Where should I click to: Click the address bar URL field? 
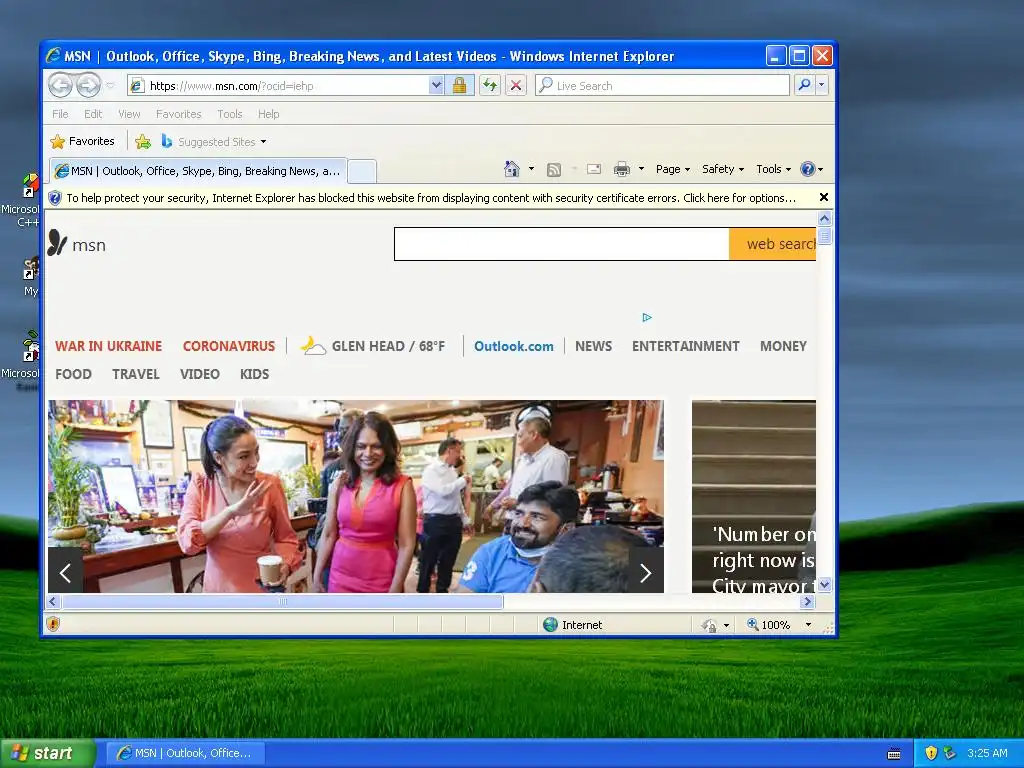pyautogui.click(x=280, y=86)
